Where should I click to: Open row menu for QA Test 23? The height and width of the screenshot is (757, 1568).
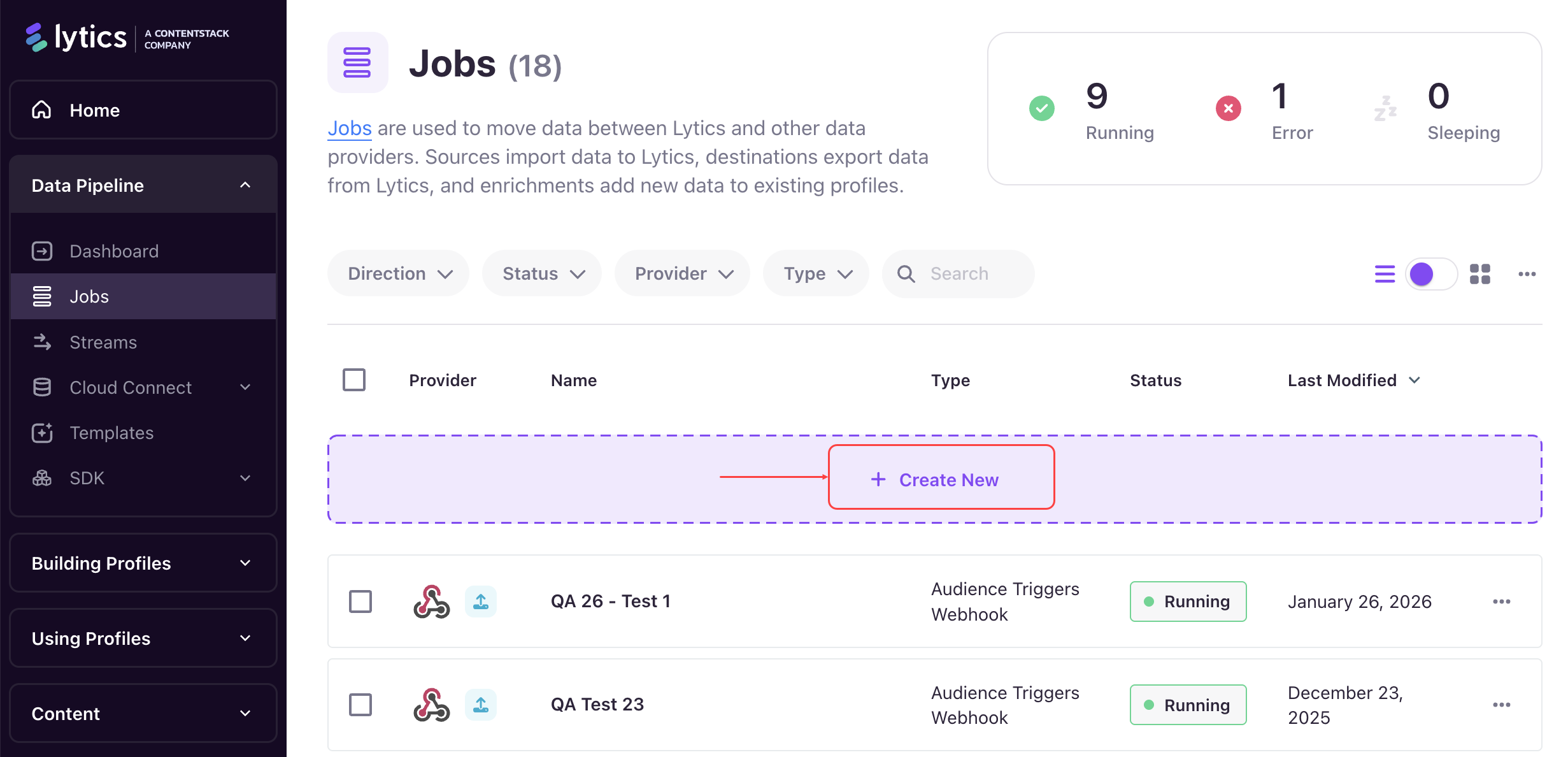click(x=1501, y=705)
